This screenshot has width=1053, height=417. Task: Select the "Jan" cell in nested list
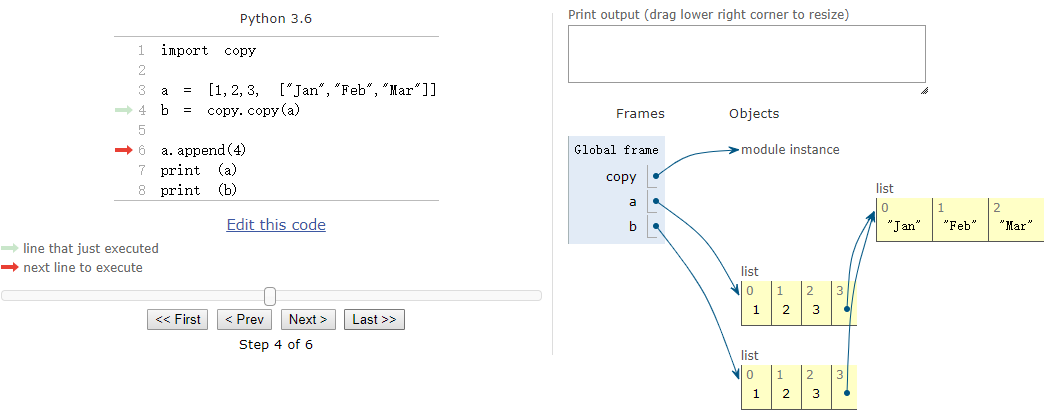(x=903, y=226)
